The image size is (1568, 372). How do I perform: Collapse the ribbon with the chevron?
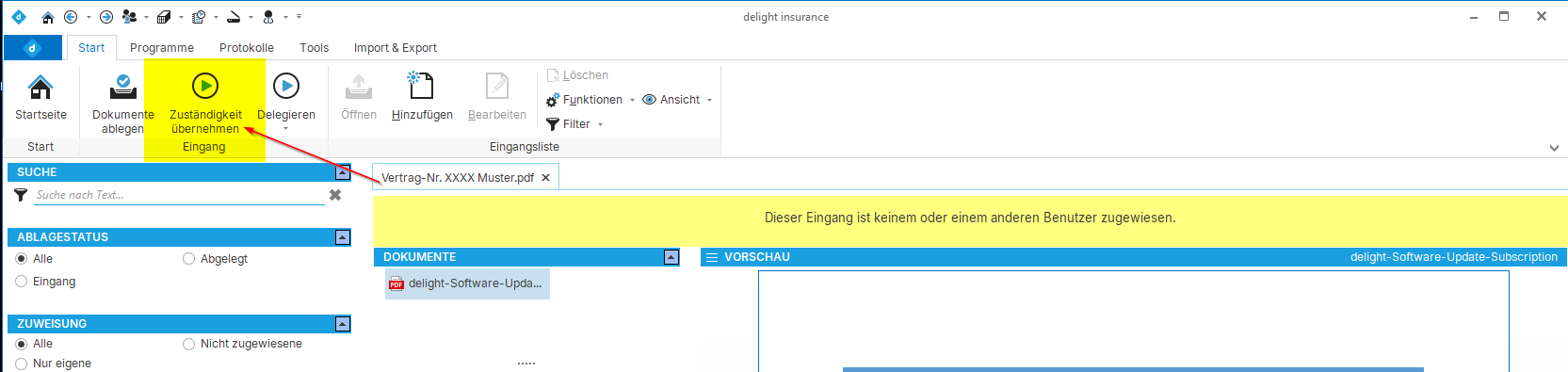click(x=1554, y=148)
